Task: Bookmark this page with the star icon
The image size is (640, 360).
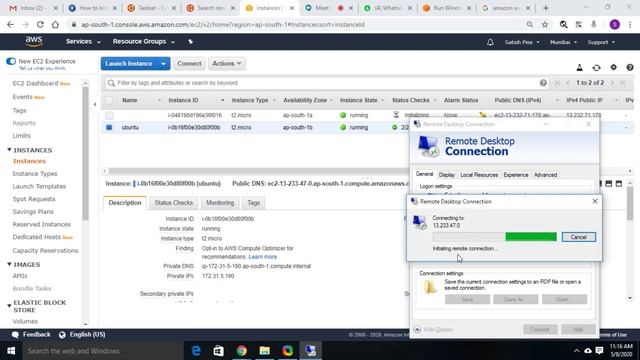Action: click(x=545, y=24)
